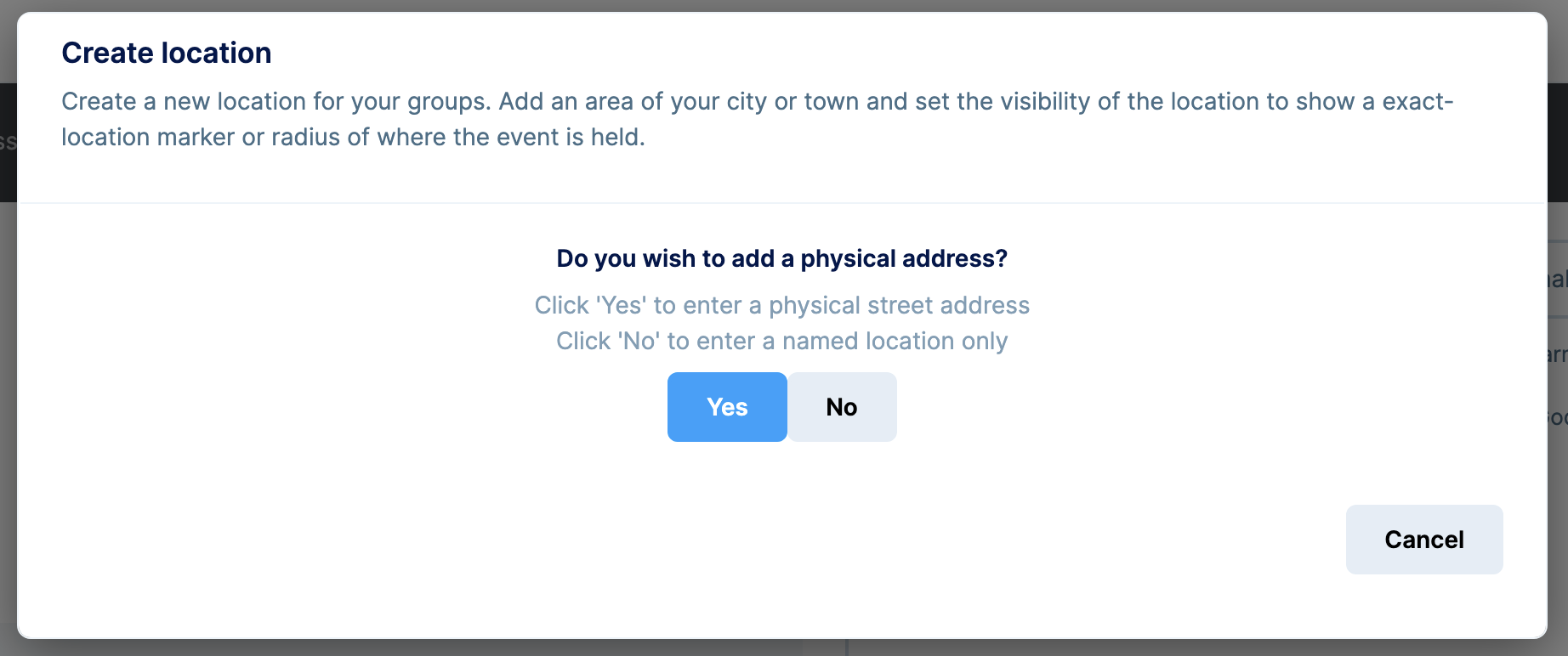This screenshot has height=656, width=1568.
Task: Click the divider line under the dialog description
Action: (x=781, y=203)
